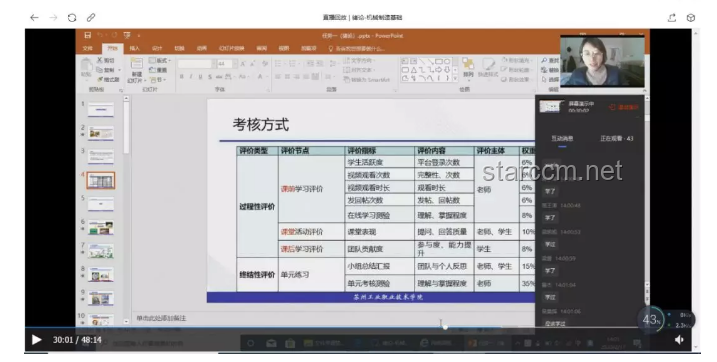Image resolution: width=717 pixels, height=362 pixels.
Task: Play the video replay
Action: tap(37, 340)
